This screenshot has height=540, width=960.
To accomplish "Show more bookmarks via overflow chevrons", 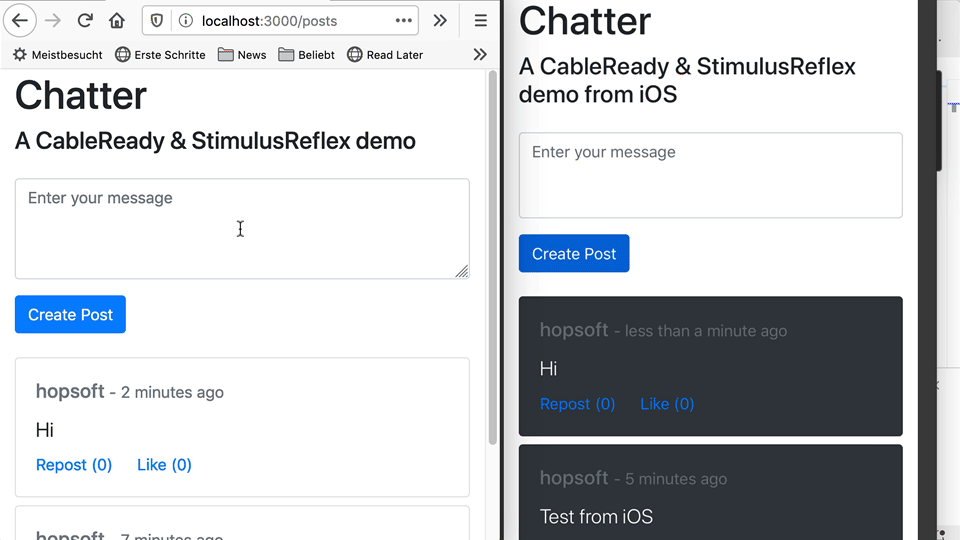I will click(x=480, y=54).
